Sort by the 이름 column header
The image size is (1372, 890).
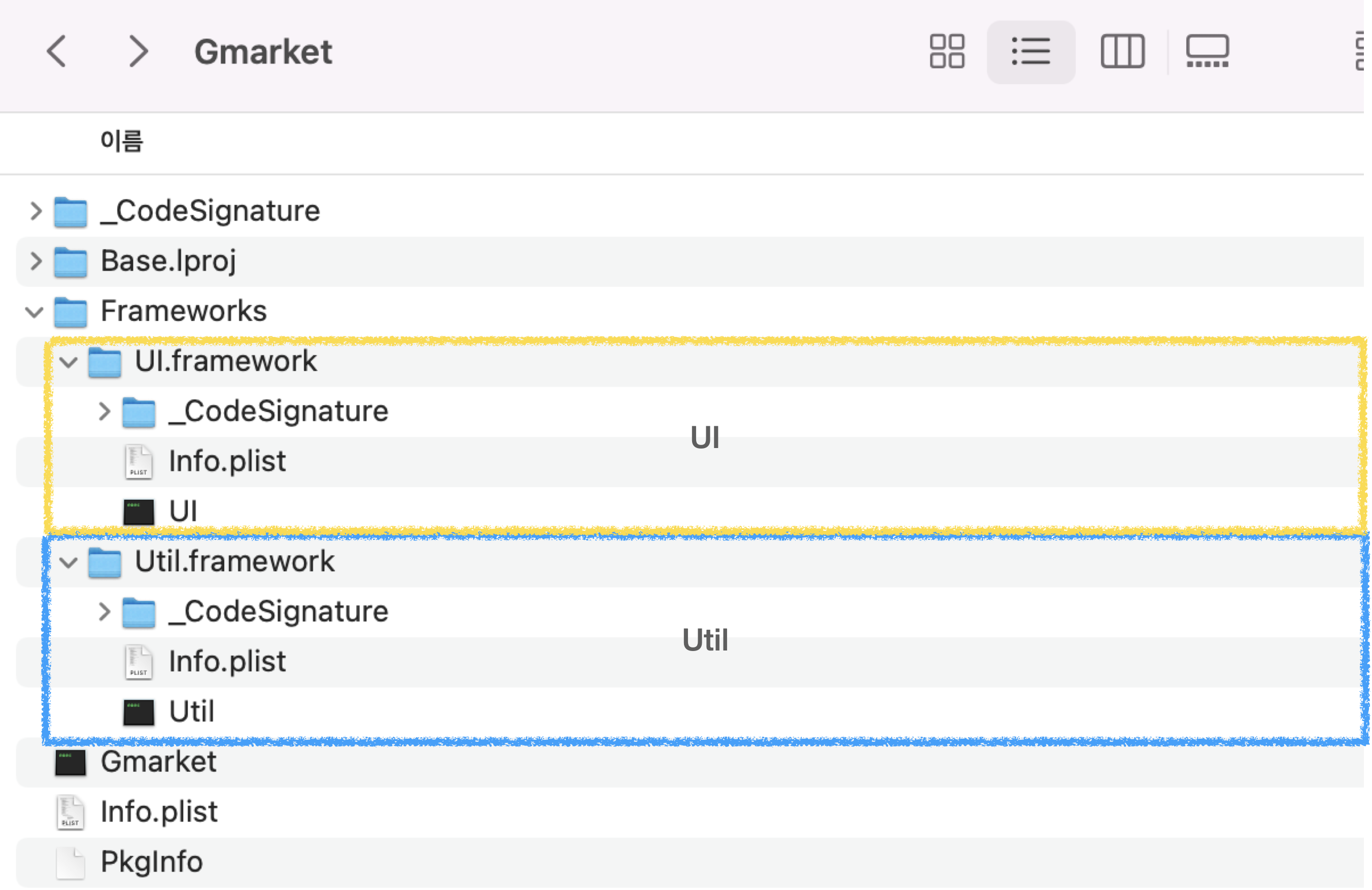coord(122,141)
